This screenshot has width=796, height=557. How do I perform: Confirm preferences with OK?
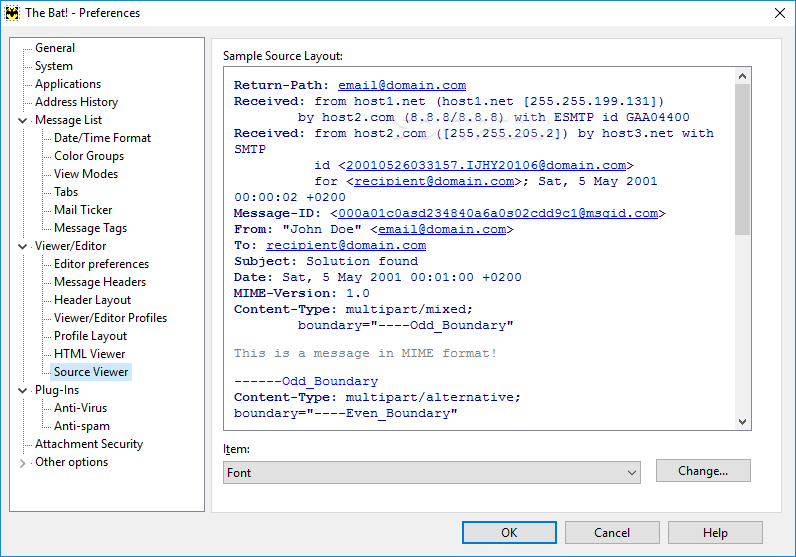[x=509, y=533]
